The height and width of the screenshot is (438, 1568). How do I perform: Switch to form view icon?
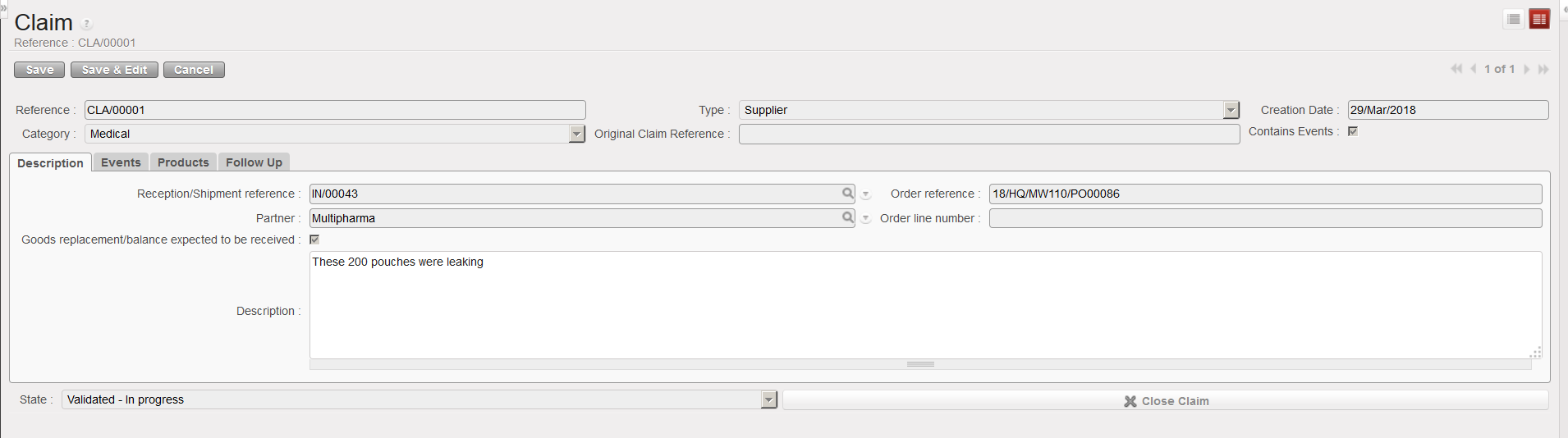pos(1539,19)
